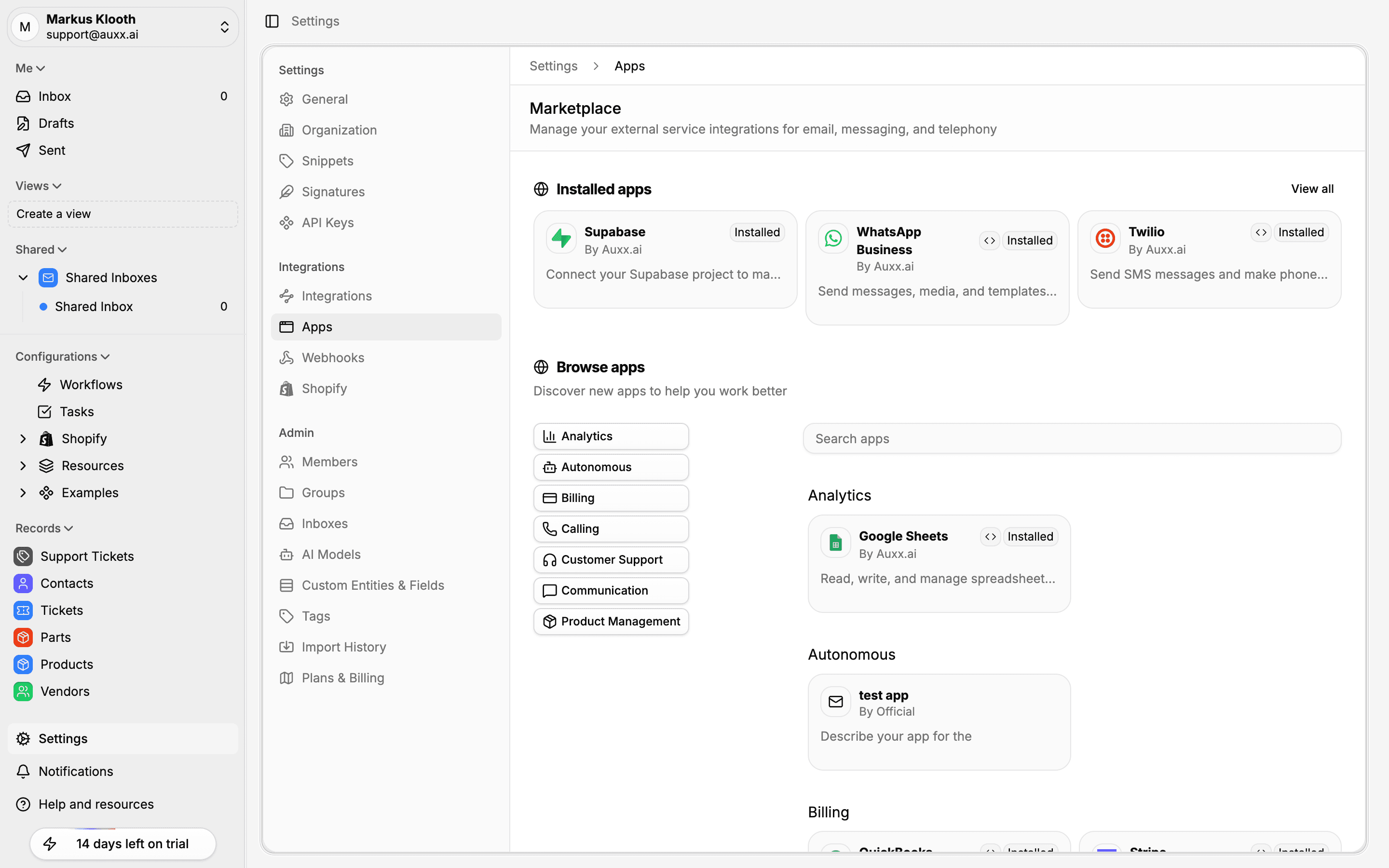The width and height of the screenshot is (1389, 868).
Task: Open Vendors records
Action: click(x=122, y=691)
